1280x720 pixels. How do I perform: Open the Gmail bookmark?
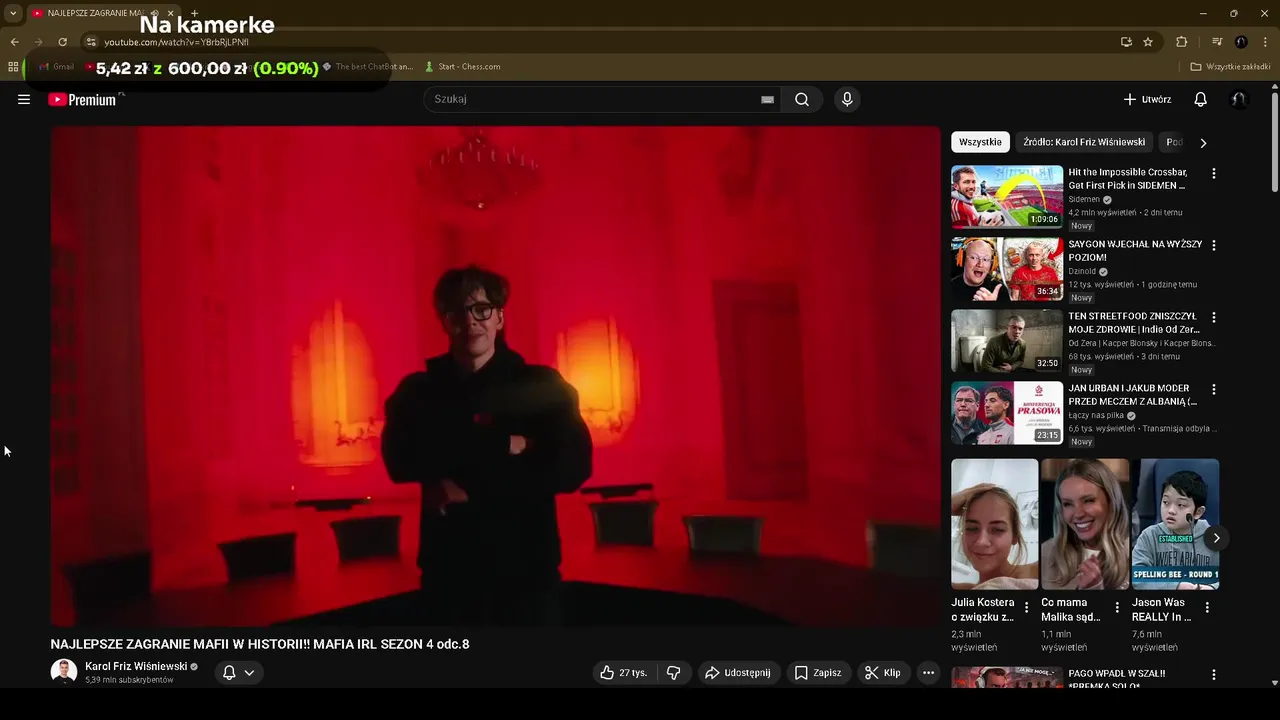56,67
